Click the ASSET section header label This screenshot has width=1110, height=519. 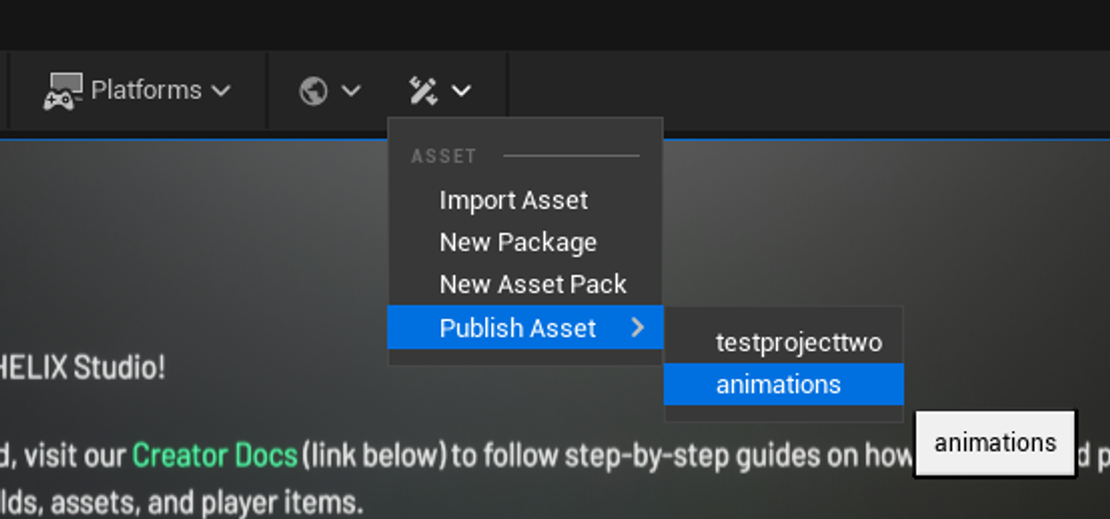click(x=444, y=156)
